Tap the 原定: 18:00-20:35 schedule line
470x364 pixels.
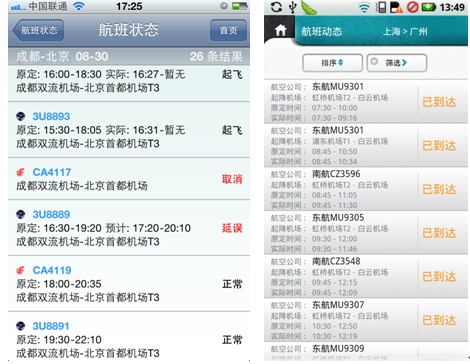coord(59,284)
